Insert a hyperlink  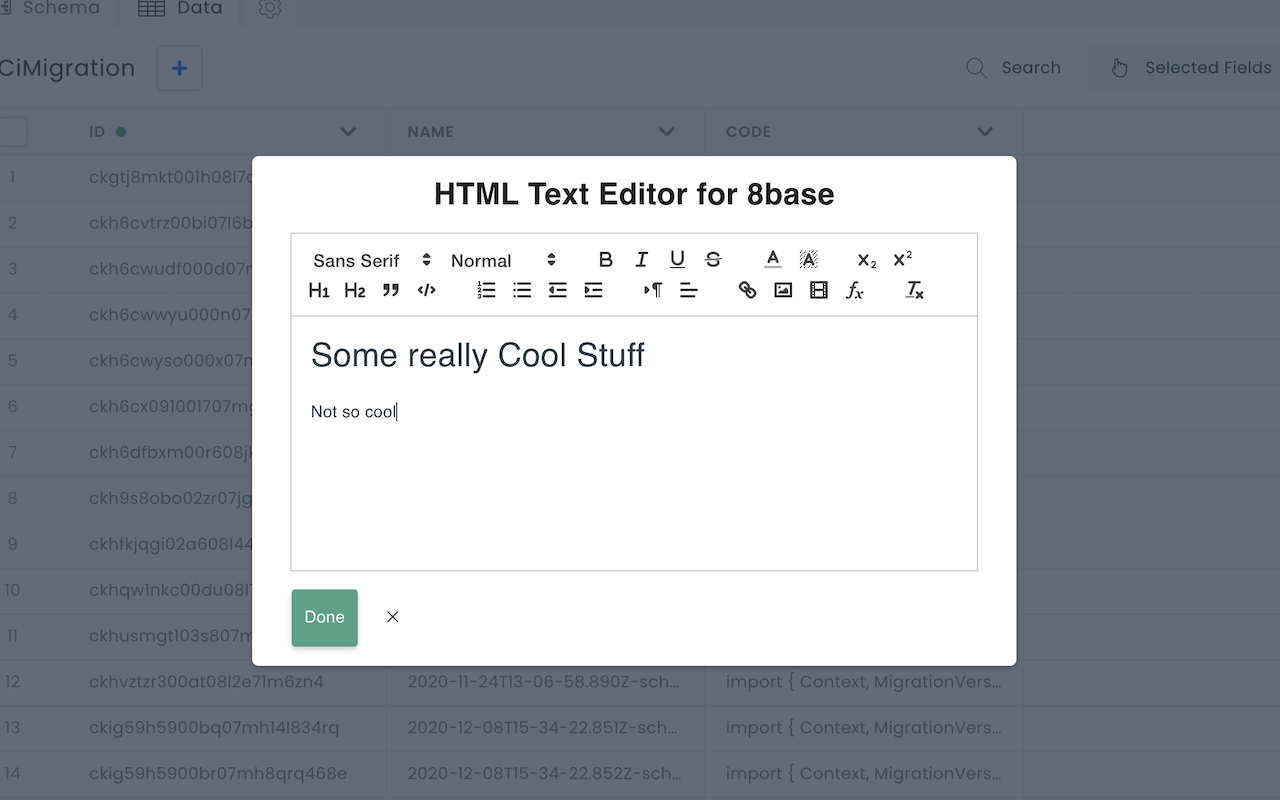coord(747,290)
